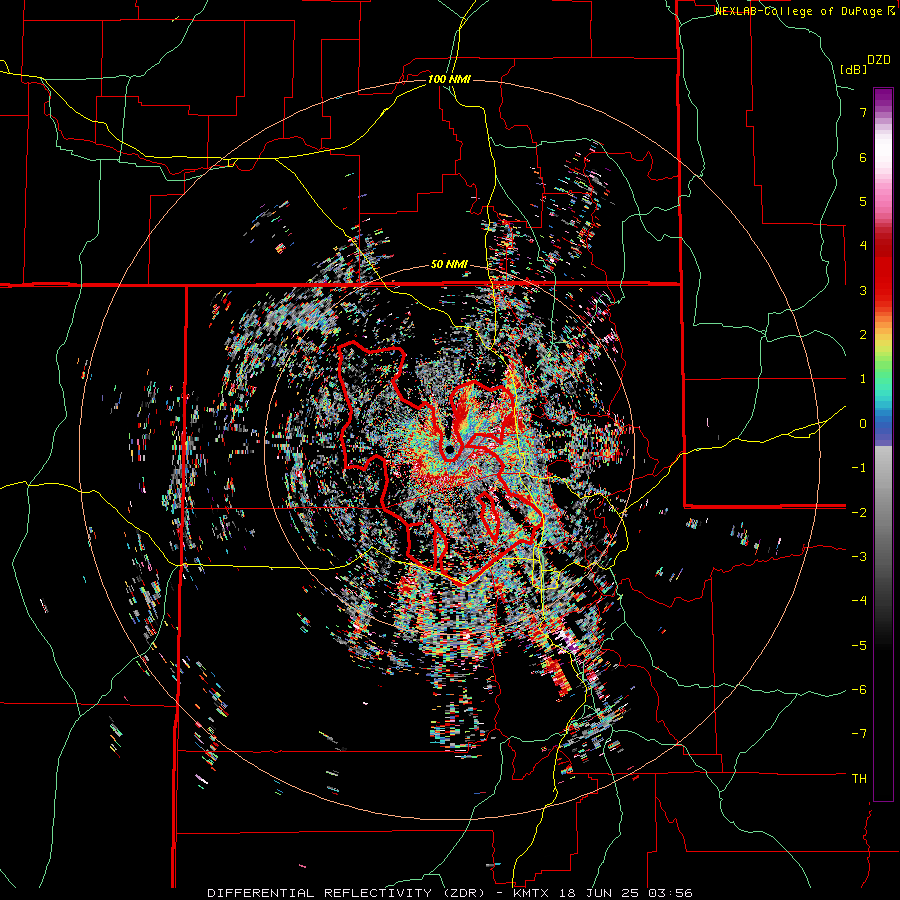Click the 2 tick label on the scale
This screenshot has width=900, height=900.
click(863, 335)
